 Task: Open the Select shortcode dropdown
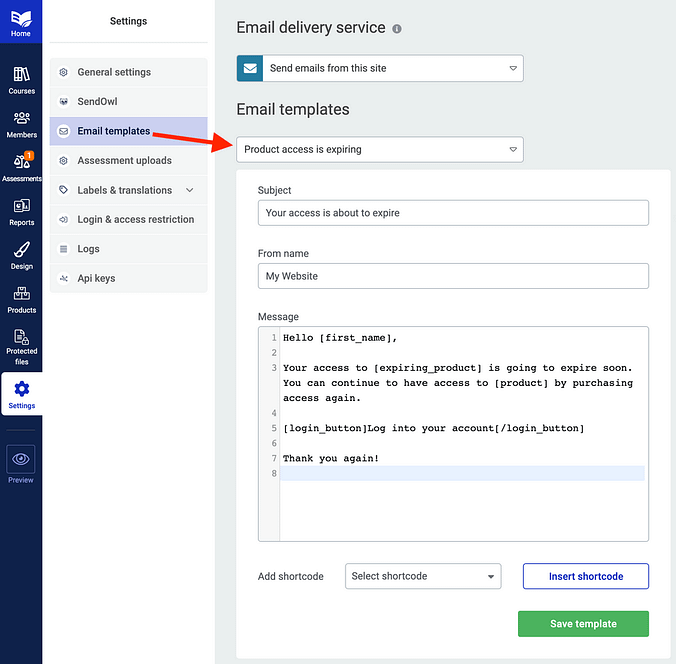(423, 576)
